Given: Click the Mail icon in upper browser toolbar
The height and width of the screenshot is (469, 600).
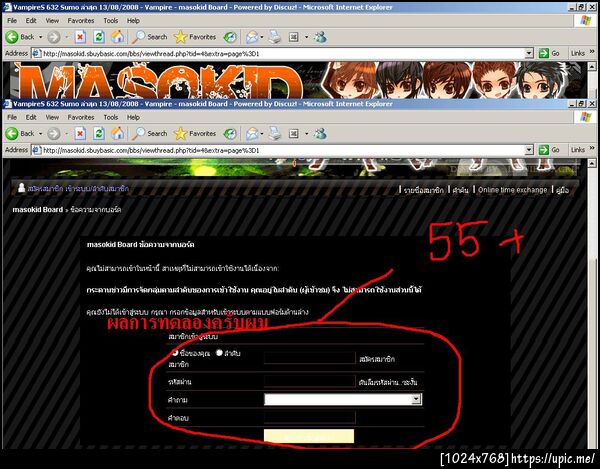Looking at the screenshot, I should click(x=252, y=37).
